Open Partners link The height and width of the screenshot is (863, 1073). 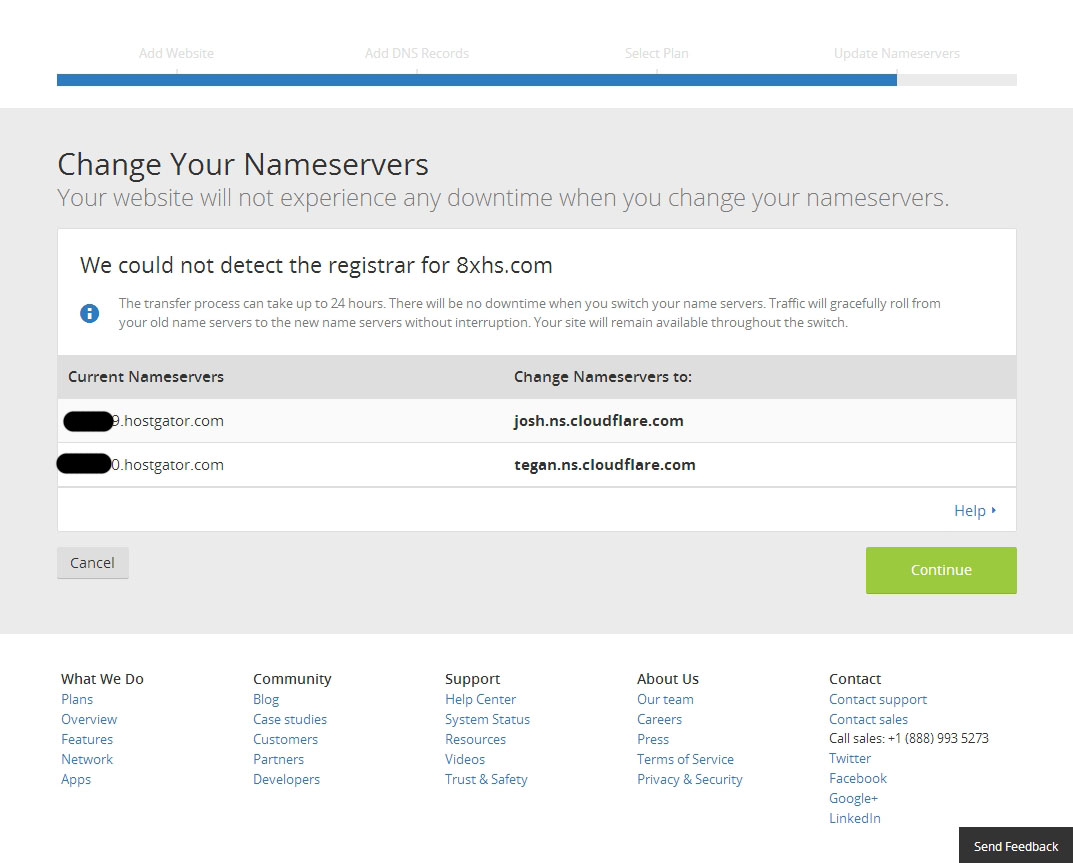(279, 759)
